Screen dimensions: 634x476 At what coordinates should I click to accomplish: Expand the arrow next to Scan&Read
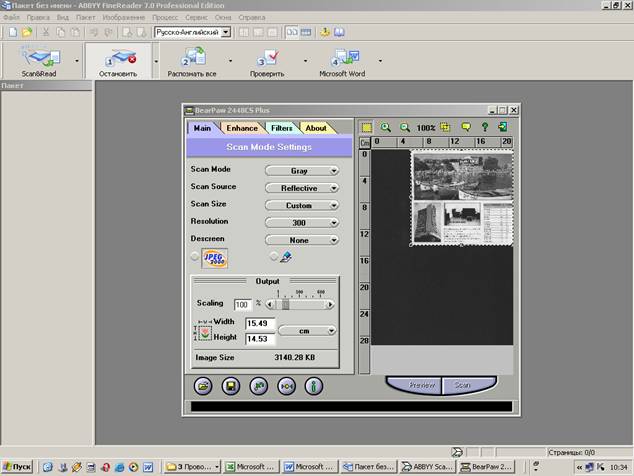77,61
